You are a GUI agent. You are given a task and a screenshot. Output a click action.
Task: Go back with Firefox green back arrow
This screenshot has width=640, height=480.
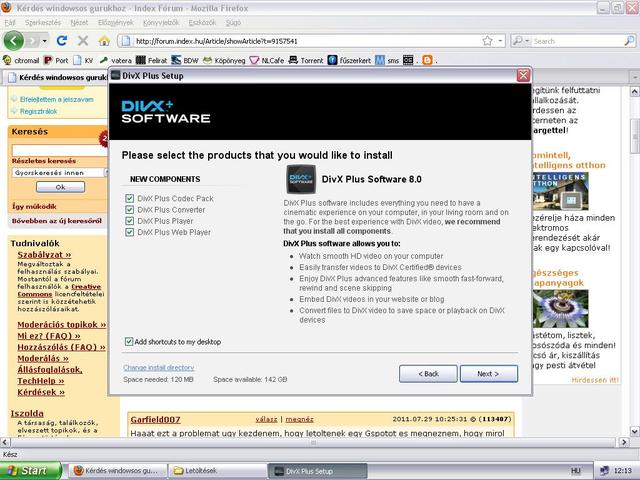coord(13,41)
